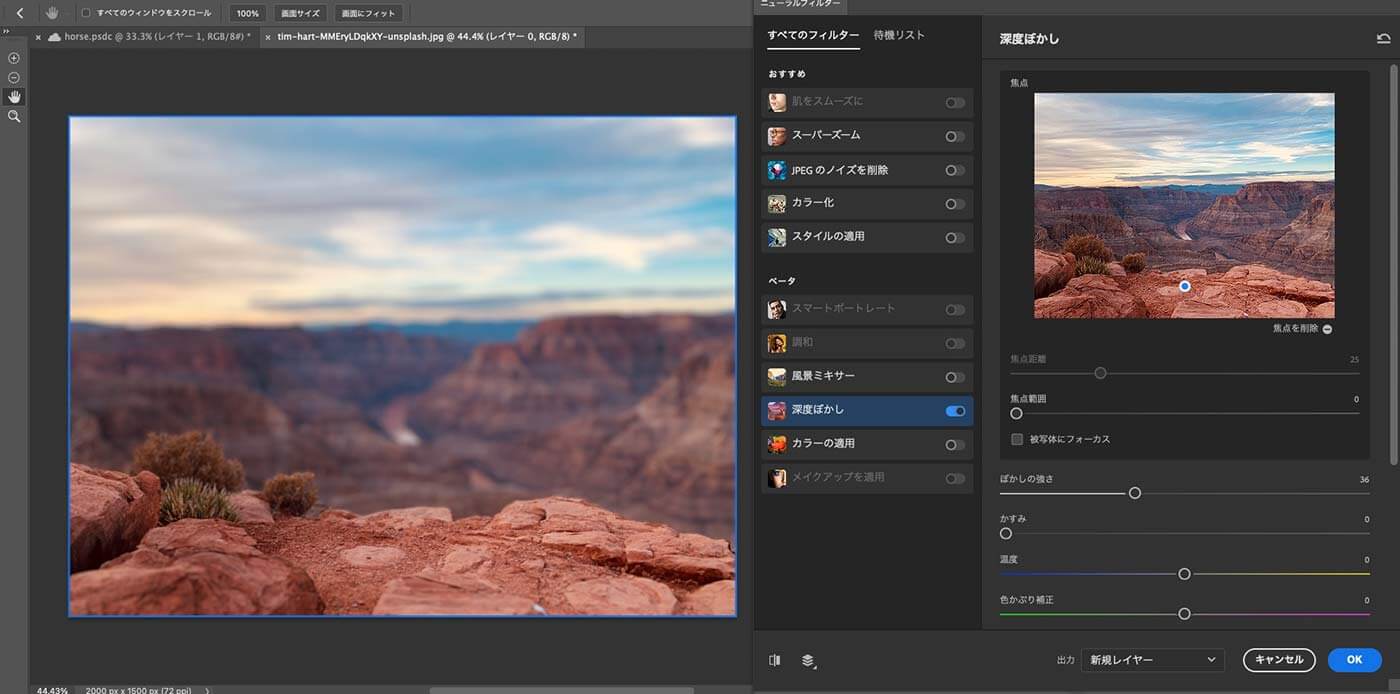Open the 出力 新規レイヤー dropdown
Viewport: 1400px width, 694px height.
[1153, 660]
